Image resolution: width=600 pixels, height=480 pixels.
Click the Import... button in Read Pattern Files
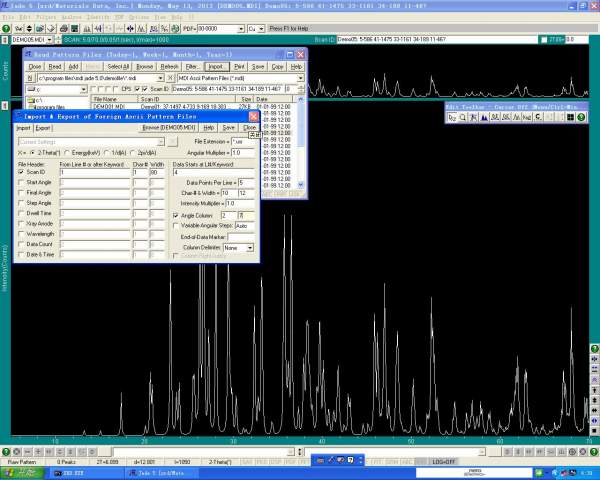(216, 65)
